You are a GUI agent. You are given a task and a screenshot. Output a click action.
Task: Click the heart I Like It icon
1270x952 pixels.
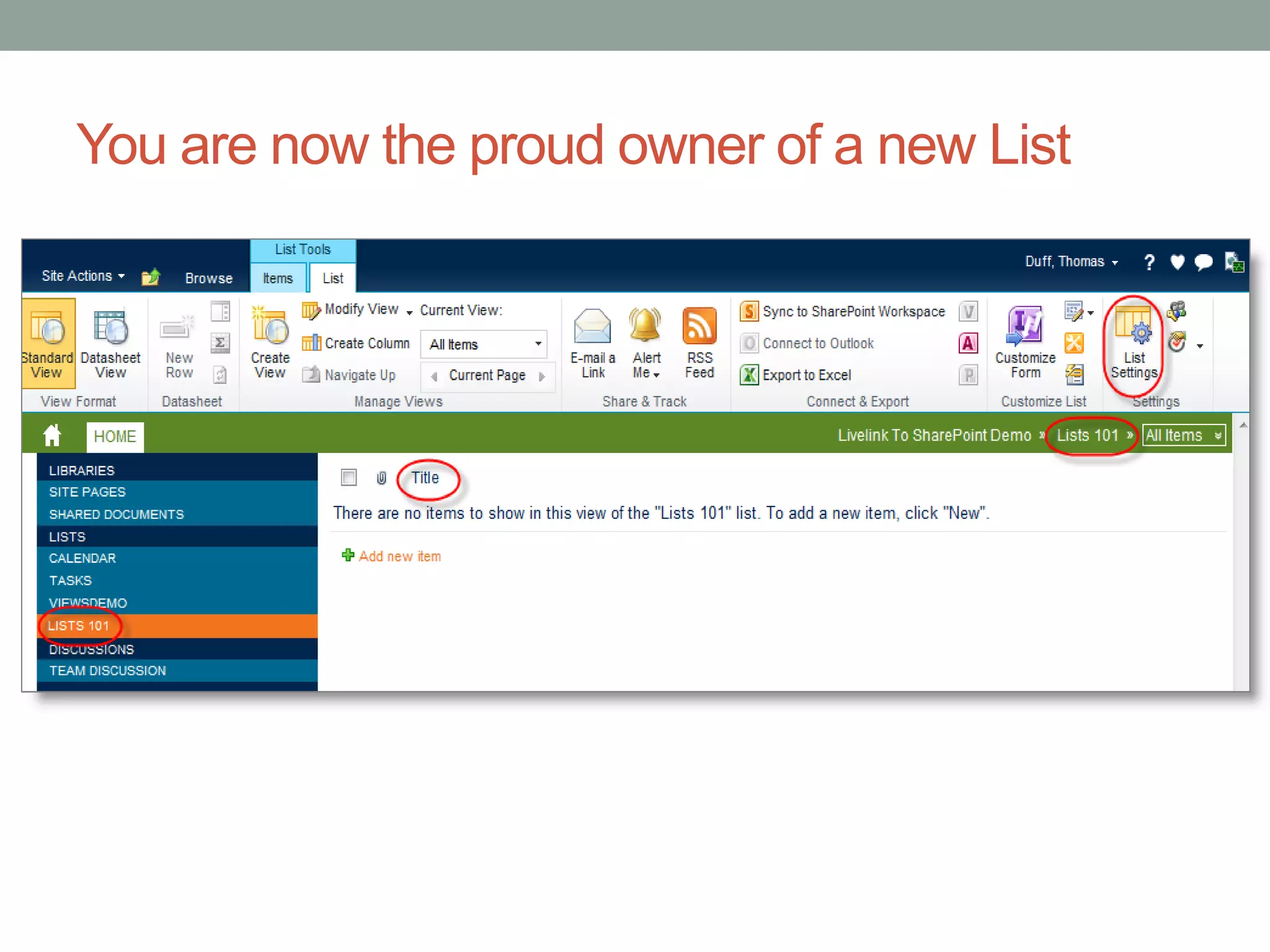click(1177, 262)
